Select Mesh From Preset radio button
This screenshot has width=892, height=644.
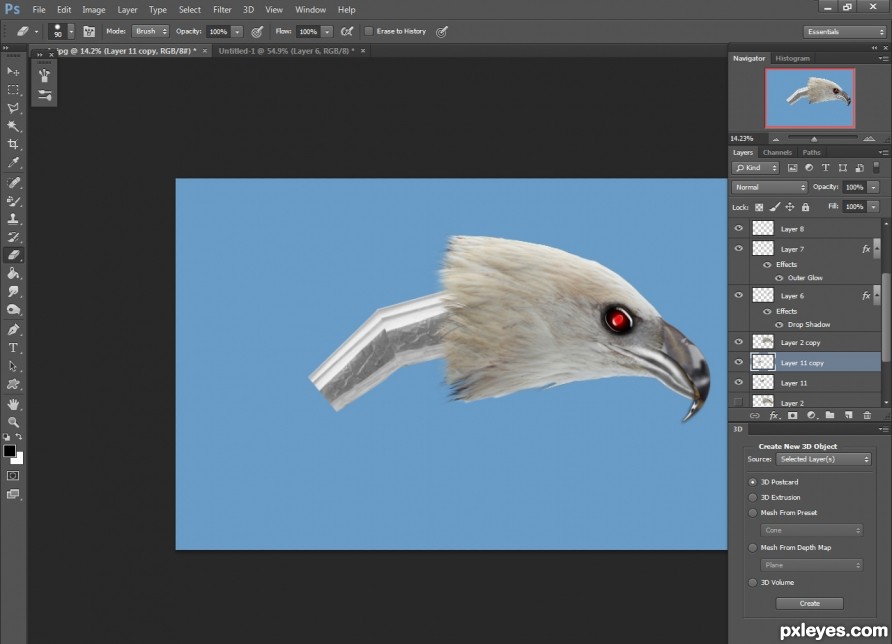tap(753, 513)
